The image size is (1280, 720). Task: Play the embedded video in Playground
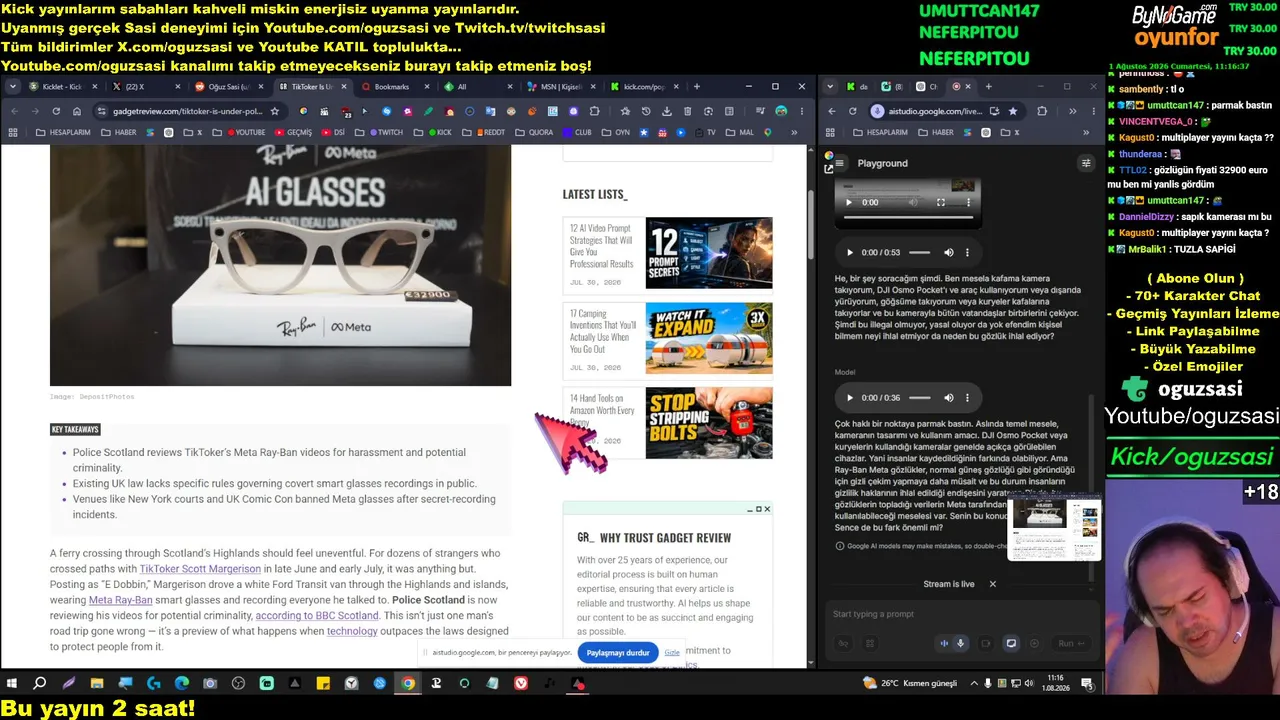click(850, 202)
